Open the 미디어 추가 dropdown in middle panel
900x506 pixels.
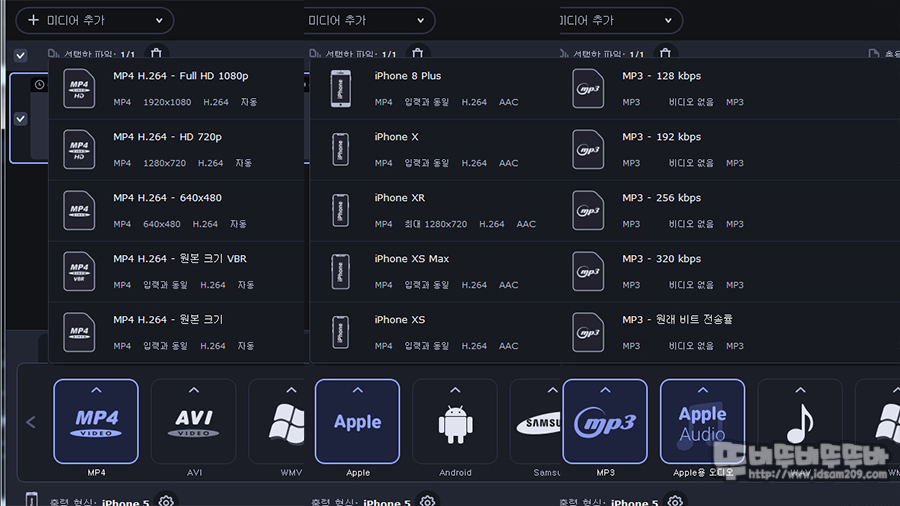pyautogui.click(x=369, y=21)
